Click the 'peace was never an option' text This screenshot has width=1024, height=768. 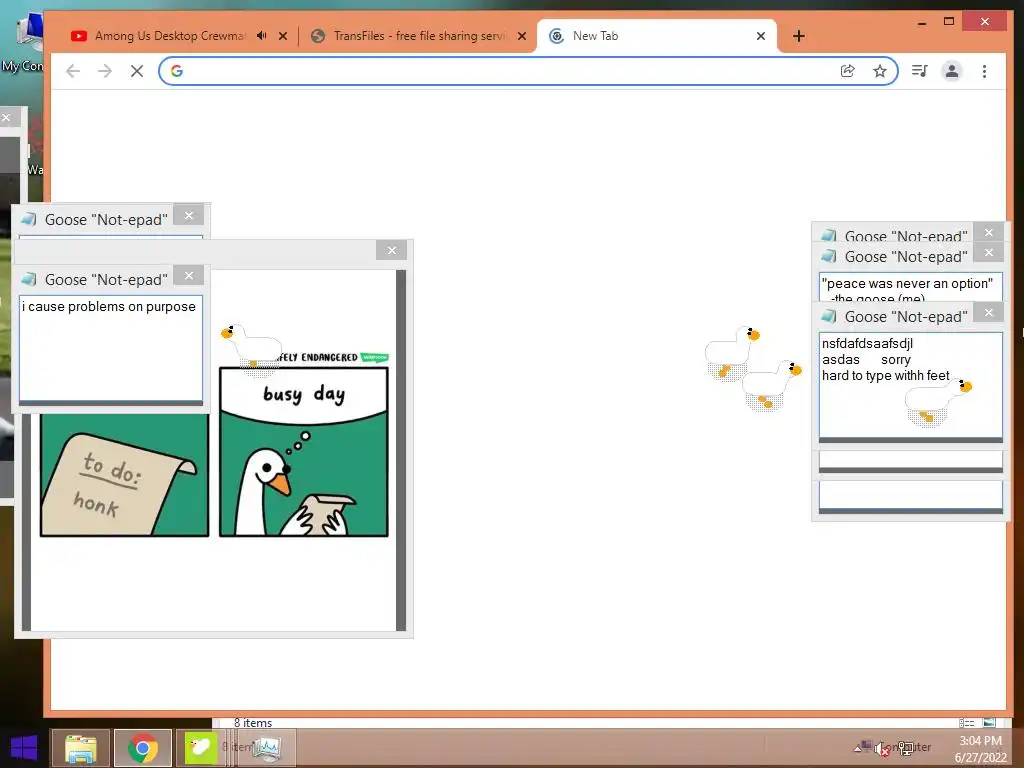(907, 283)
